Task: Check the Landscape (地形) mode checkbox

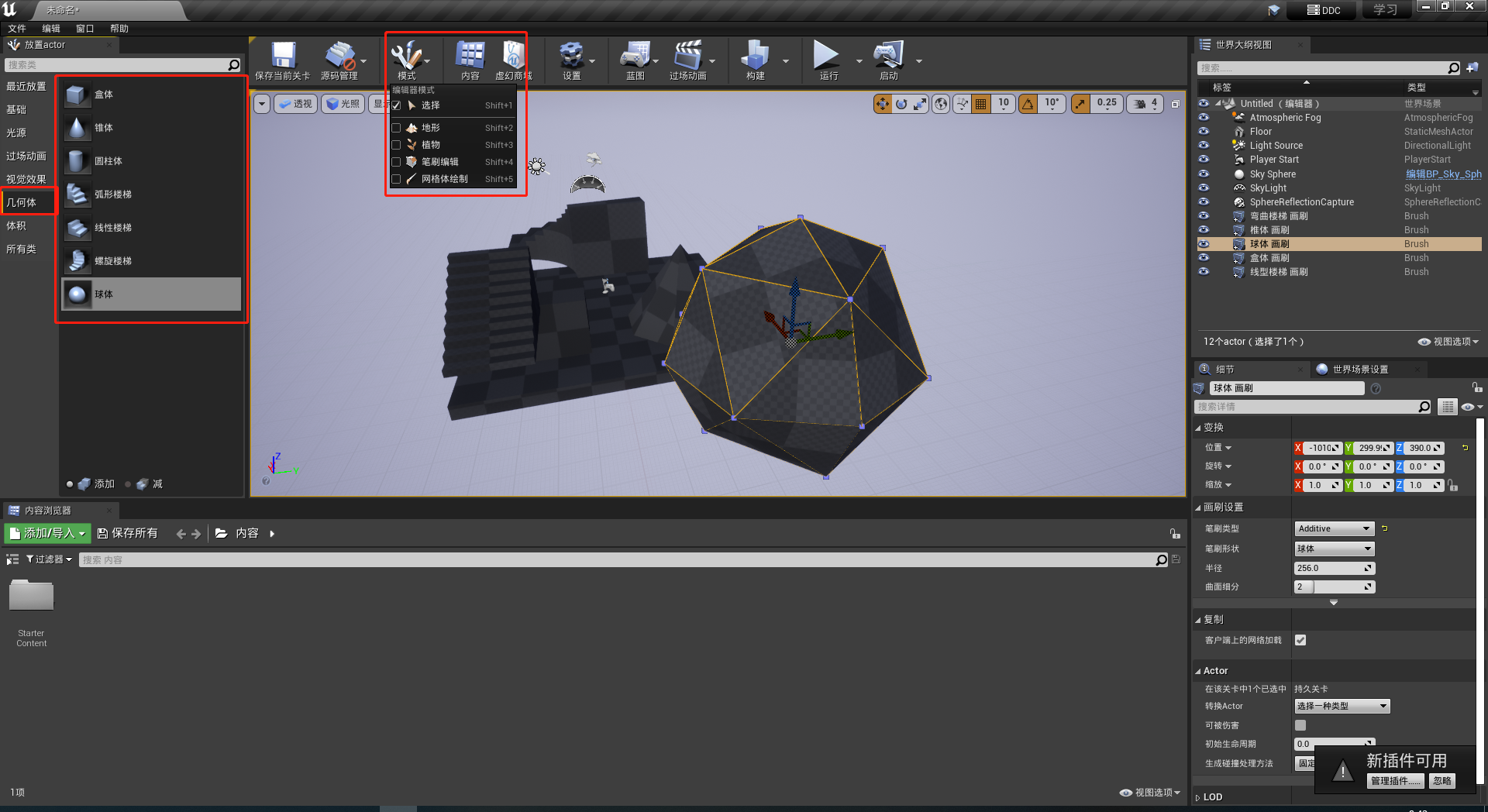Action: [396, 128]
